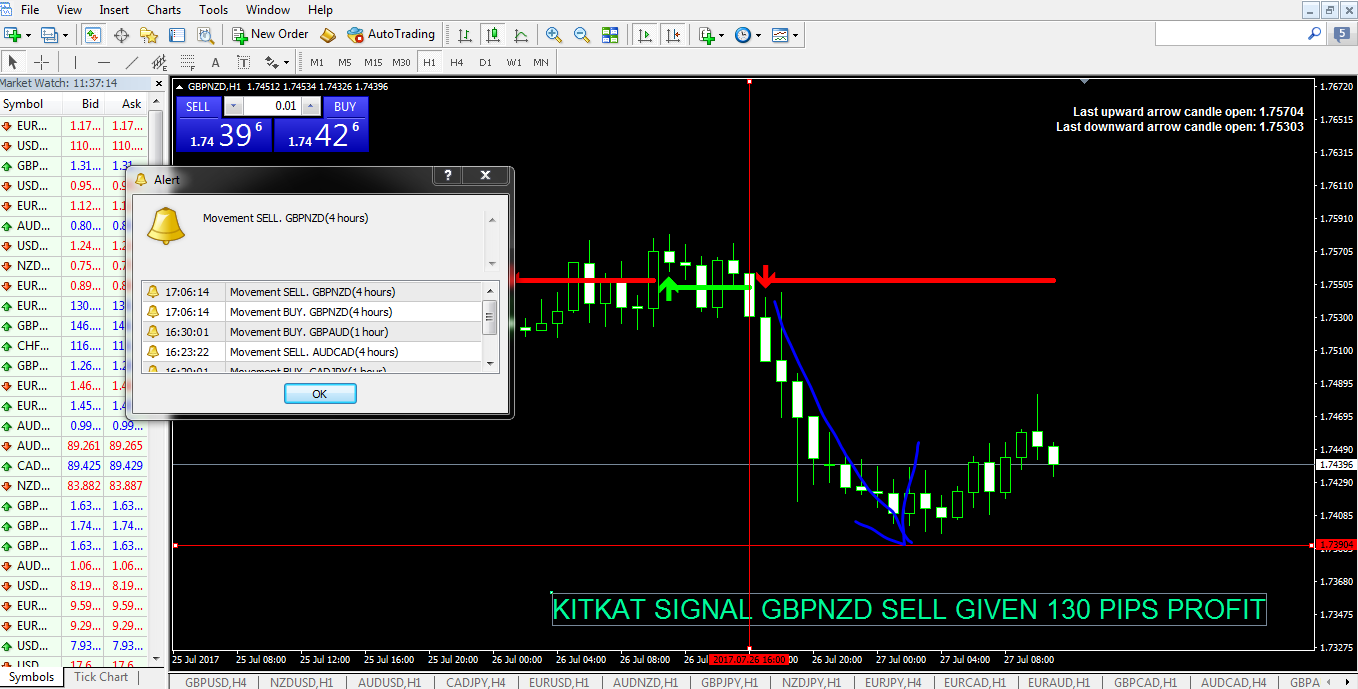Screen dimensions: 1358x689
Task: Select the Text Label tool
Action: [x=243, y=62]
